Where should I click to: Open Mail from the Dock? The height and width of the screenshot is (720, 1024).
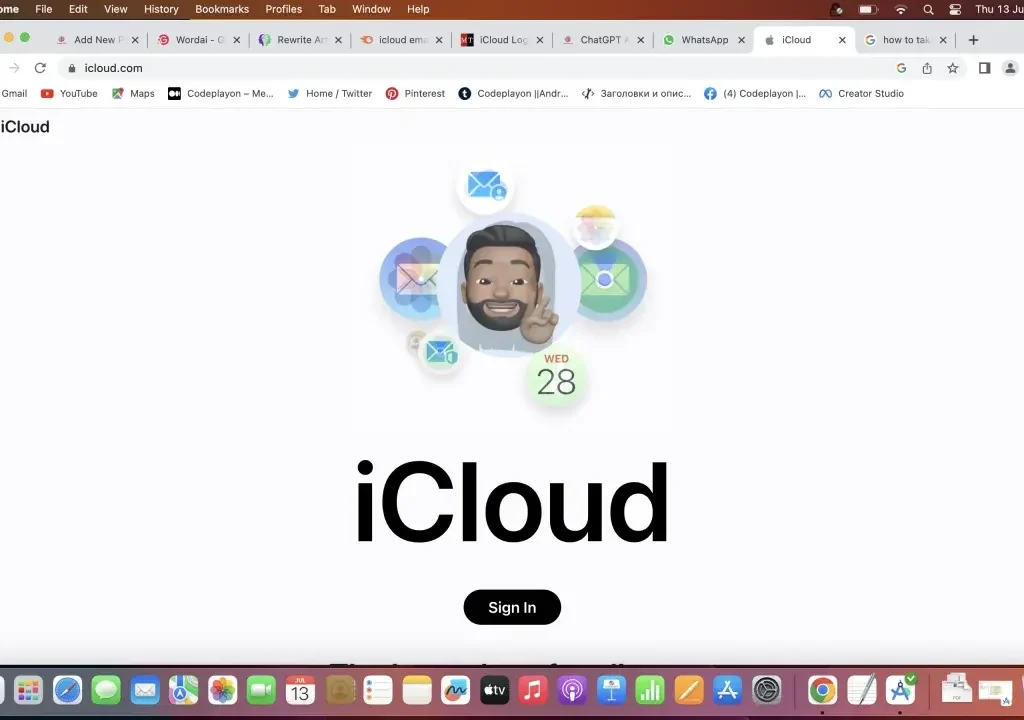click(145, 690)
